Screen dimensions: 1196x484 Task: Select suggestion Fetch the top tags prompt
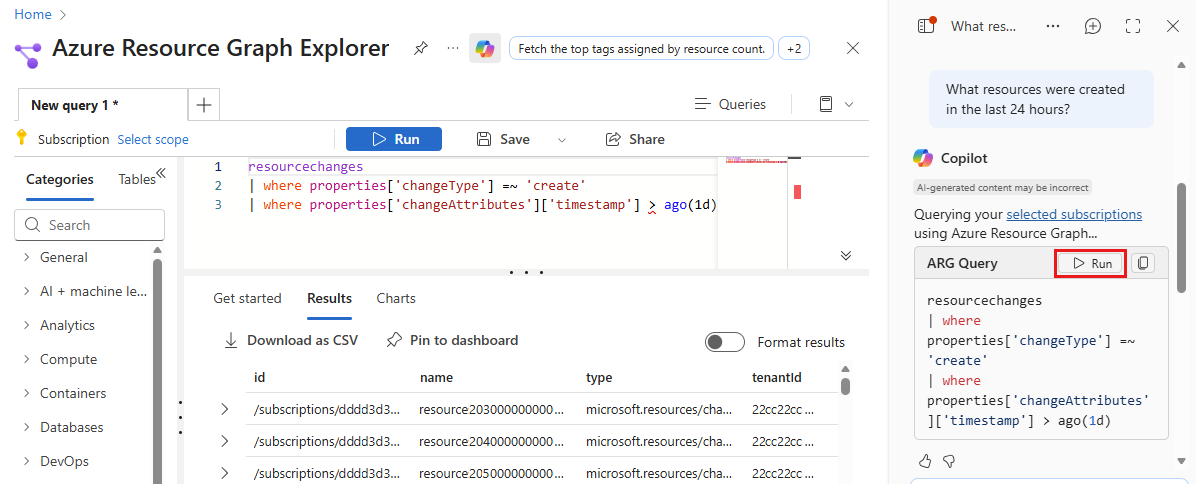pos(641,48)
